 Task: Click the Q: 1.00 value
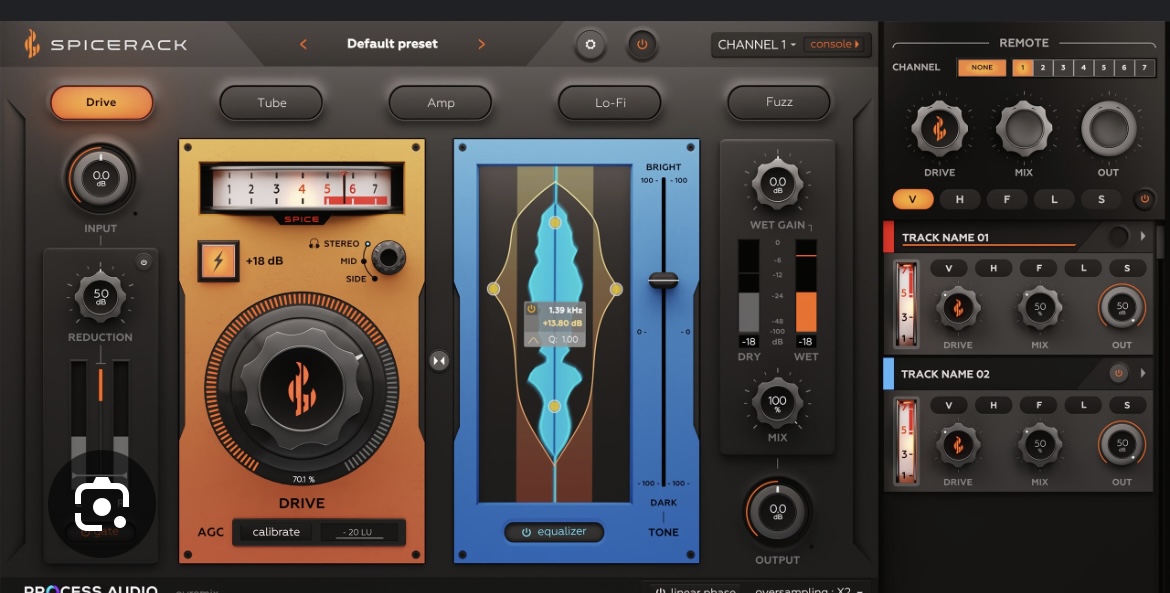point(563,339)
